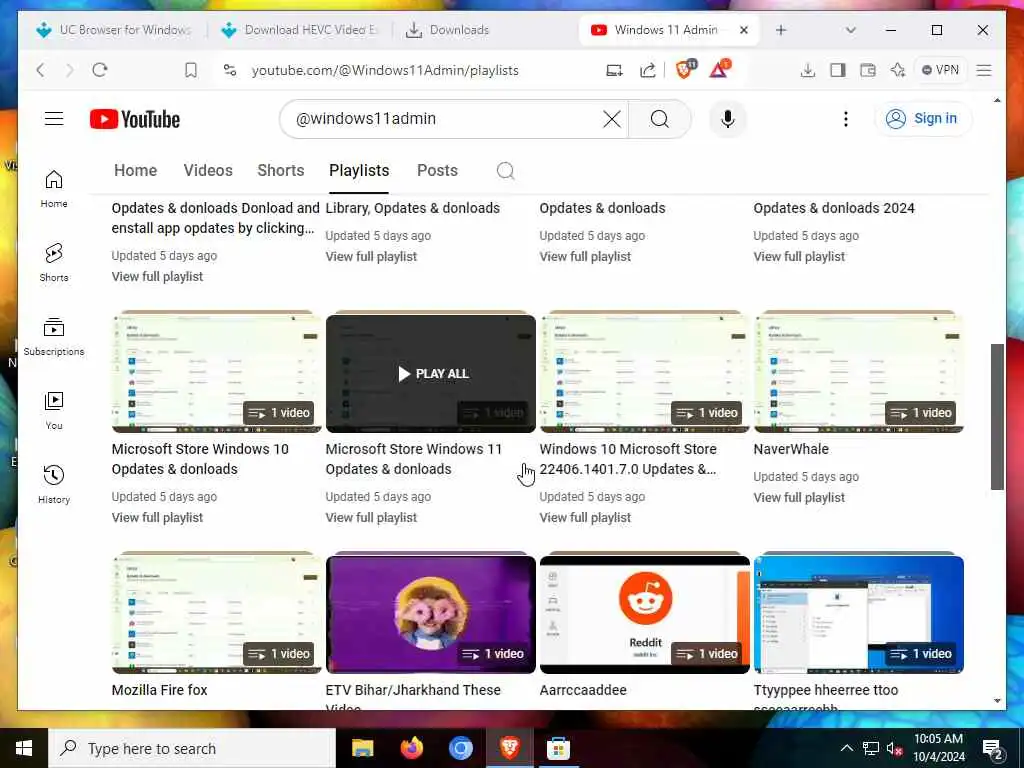Open the Microsoft Store Windows 10 playlist thumbnail

pyautogui.click(x=217, y=372)
